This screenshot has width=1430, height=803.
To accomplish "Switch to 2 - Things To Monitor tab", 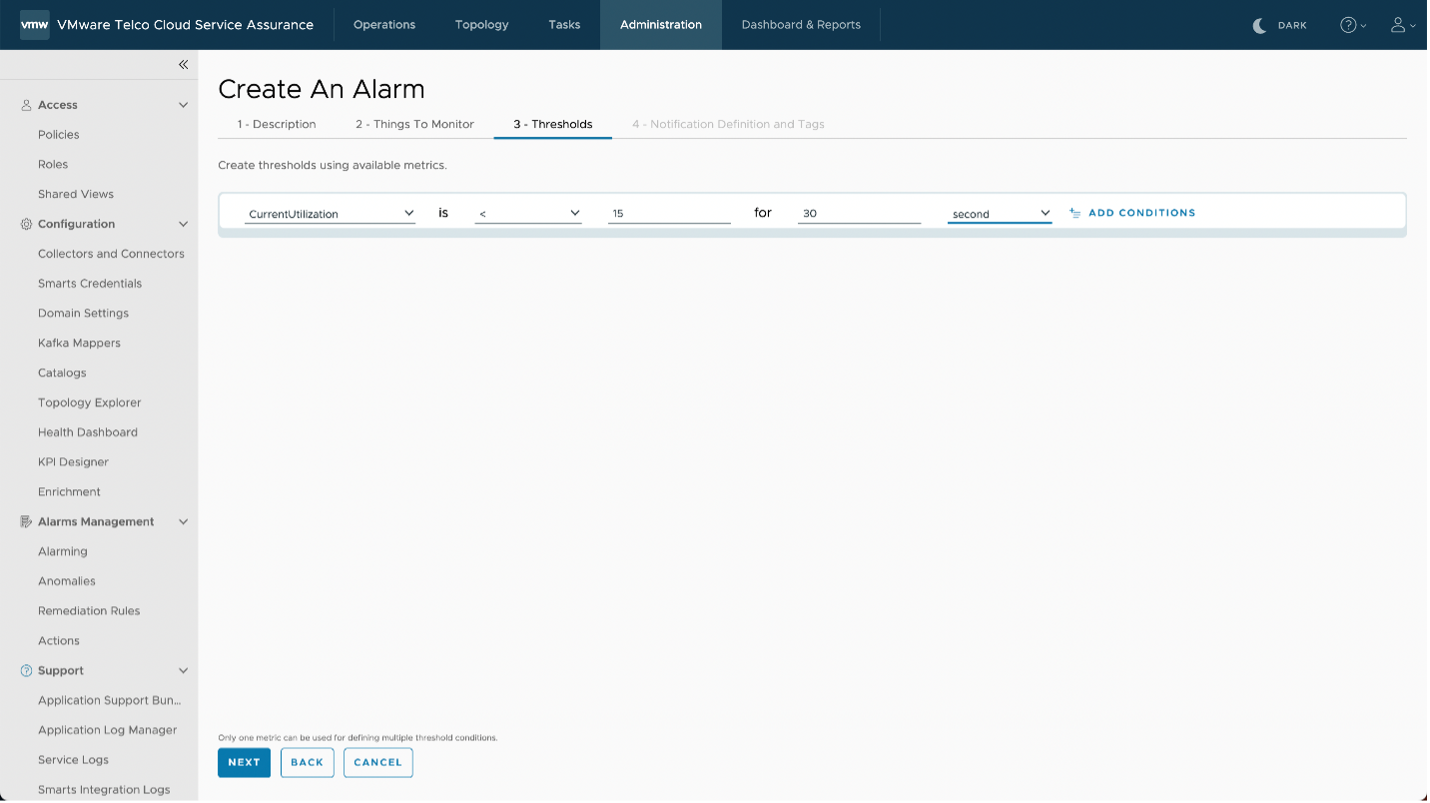I will (x=415, y=124).
